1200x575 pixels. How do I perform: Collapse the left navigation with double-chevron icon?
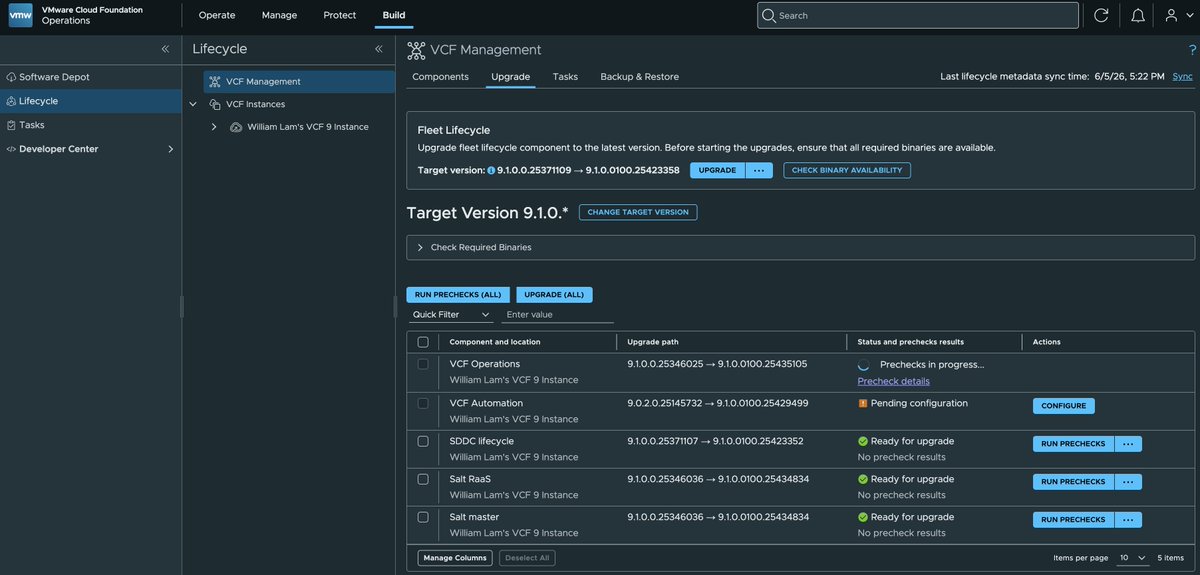[x=166, y=49]
